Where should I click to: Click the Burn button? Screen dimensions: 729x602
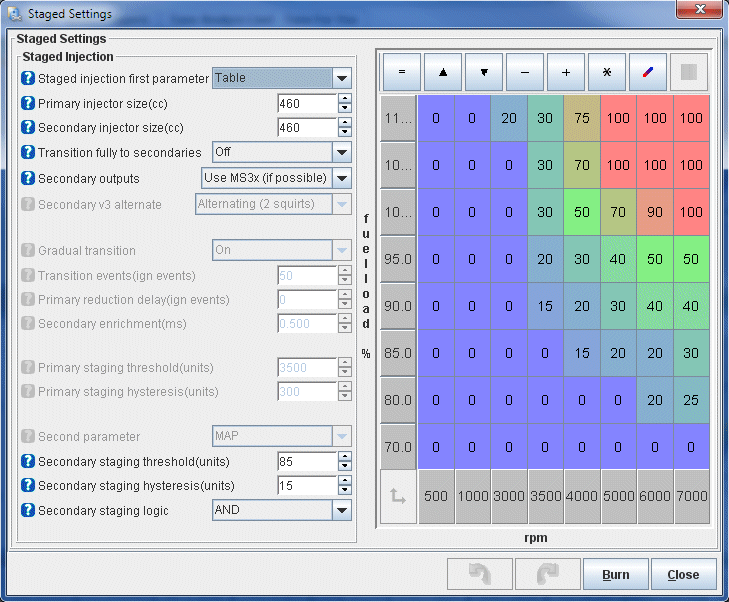coord(615,574)
